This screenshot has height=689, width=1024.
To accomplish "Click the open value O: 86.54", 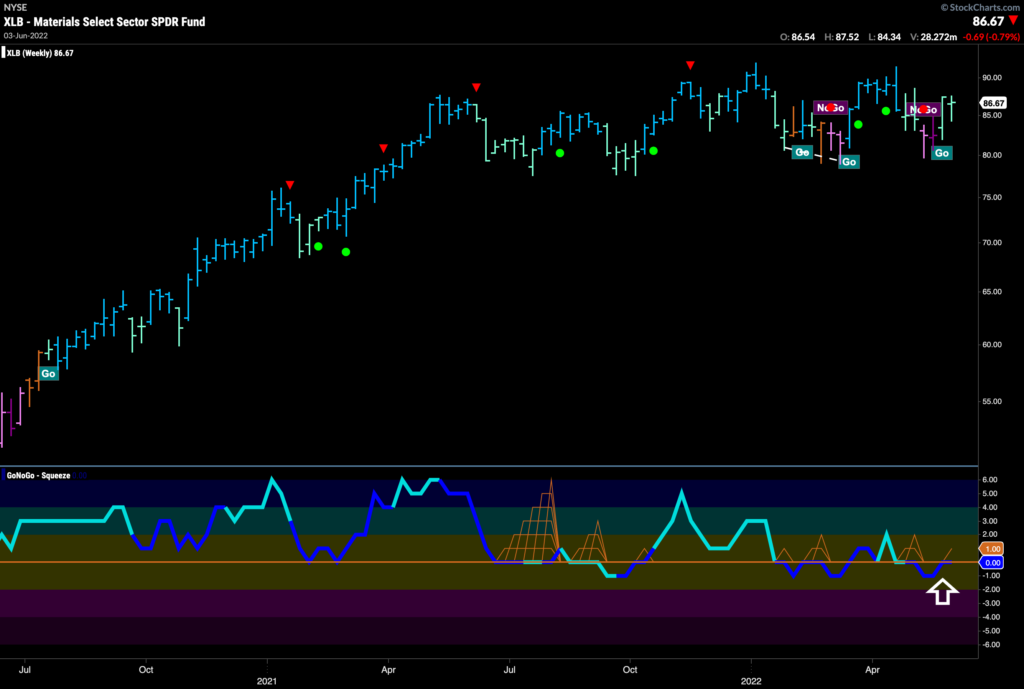I will tap(797, 37).
